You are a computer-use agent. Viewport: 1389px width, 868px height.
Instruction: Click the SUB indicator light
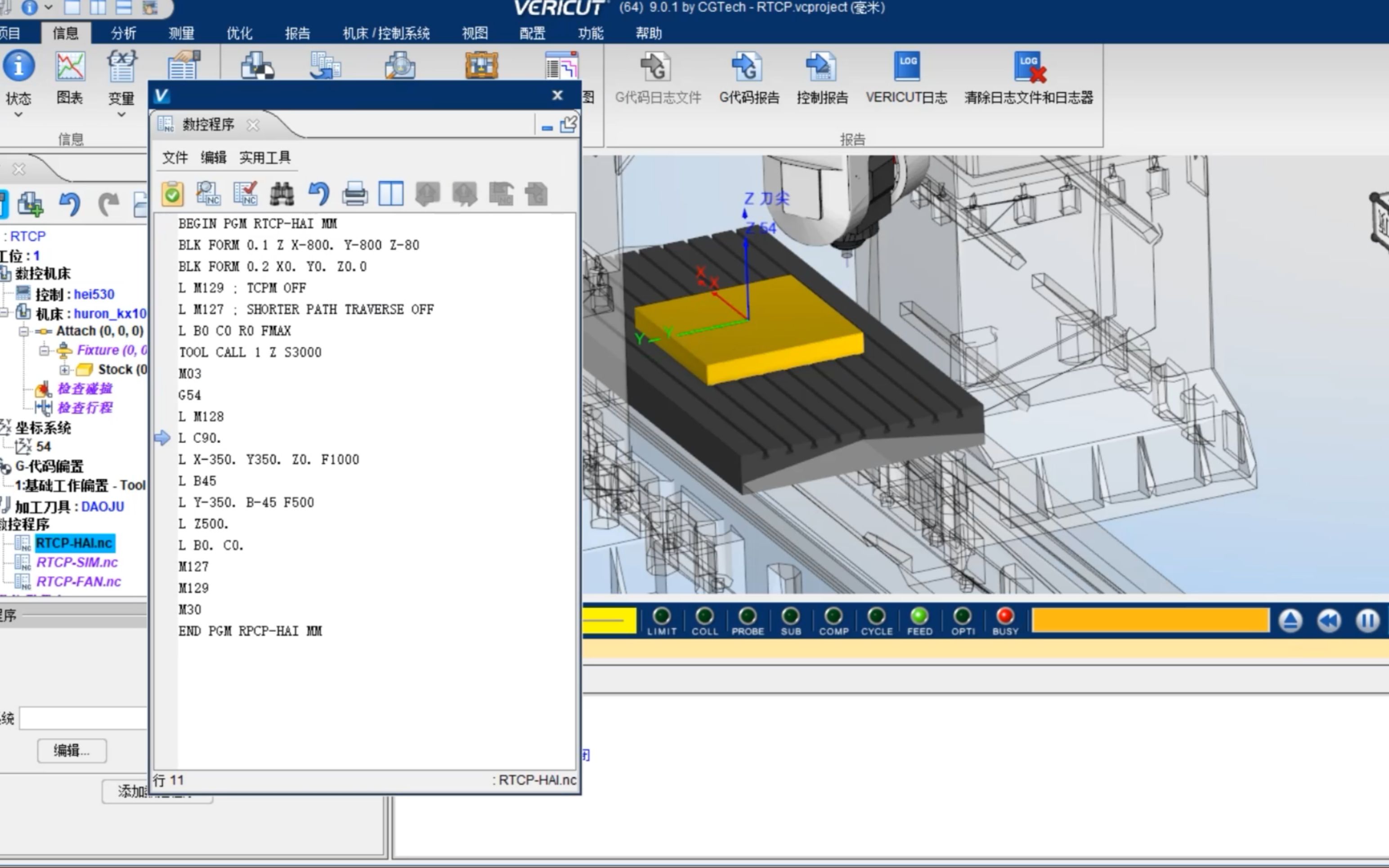[790, 615]
